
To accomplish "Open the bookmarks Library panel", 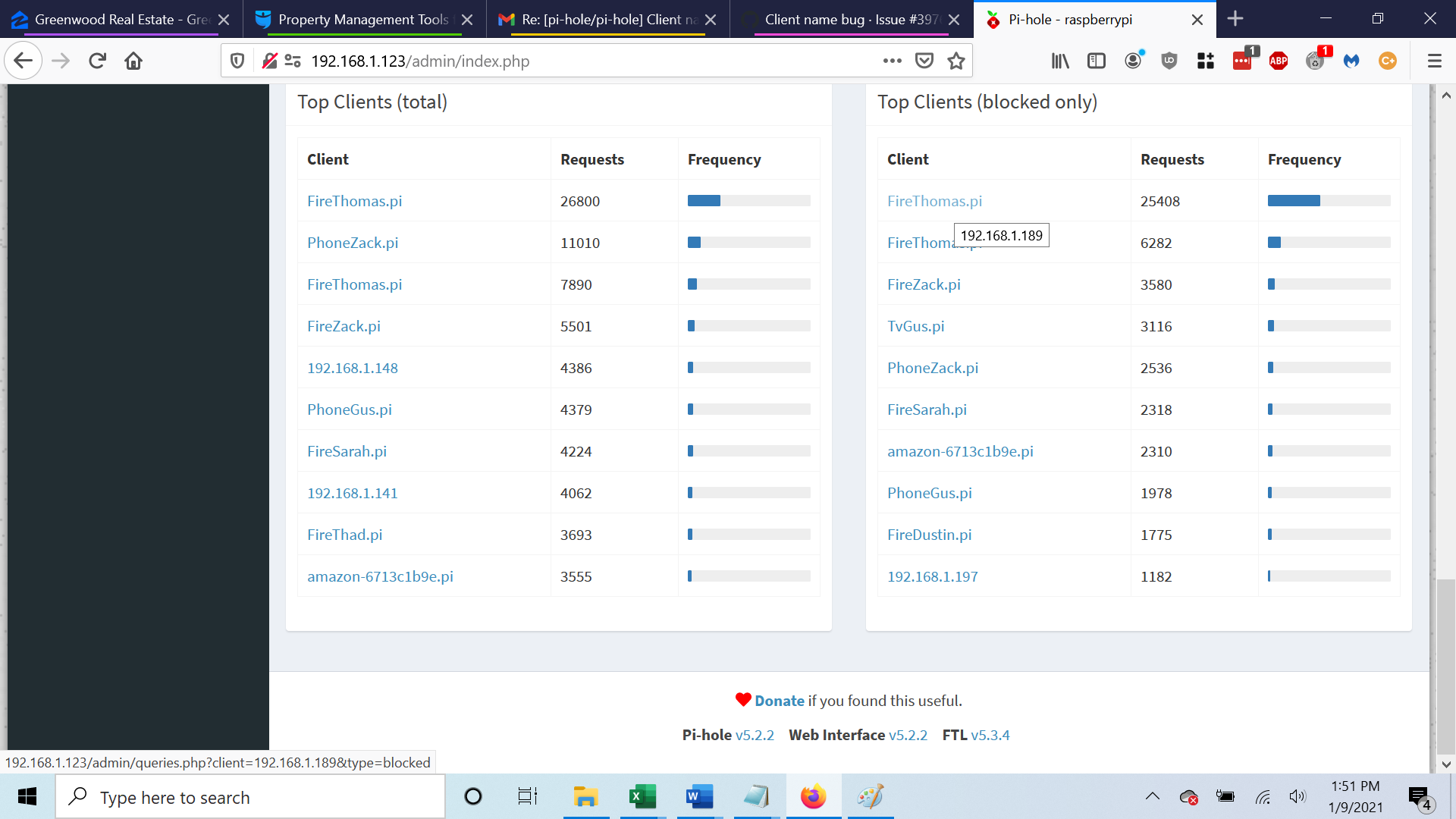I will [x=1060, y=61].
